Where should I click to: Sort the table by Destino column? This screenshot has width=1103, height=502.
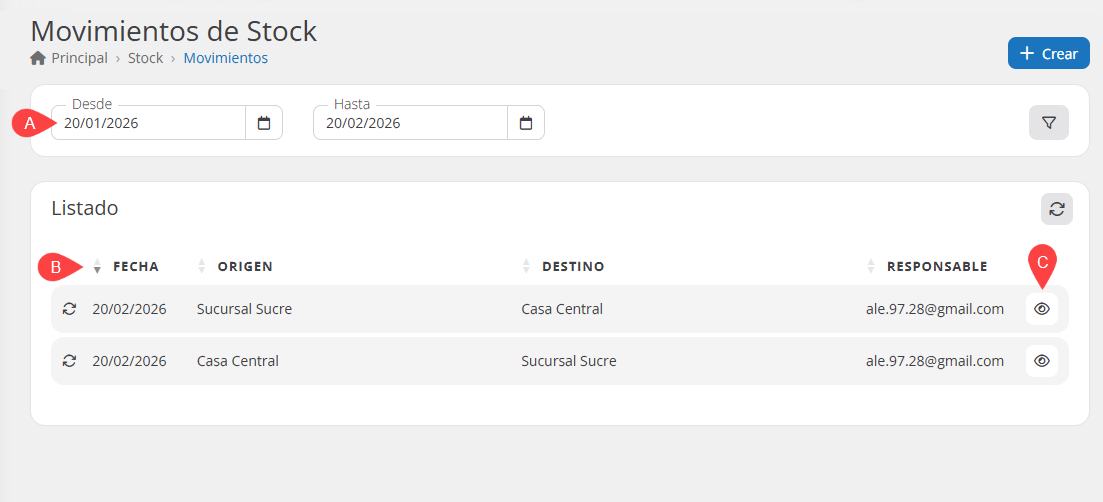click(572, 266)
